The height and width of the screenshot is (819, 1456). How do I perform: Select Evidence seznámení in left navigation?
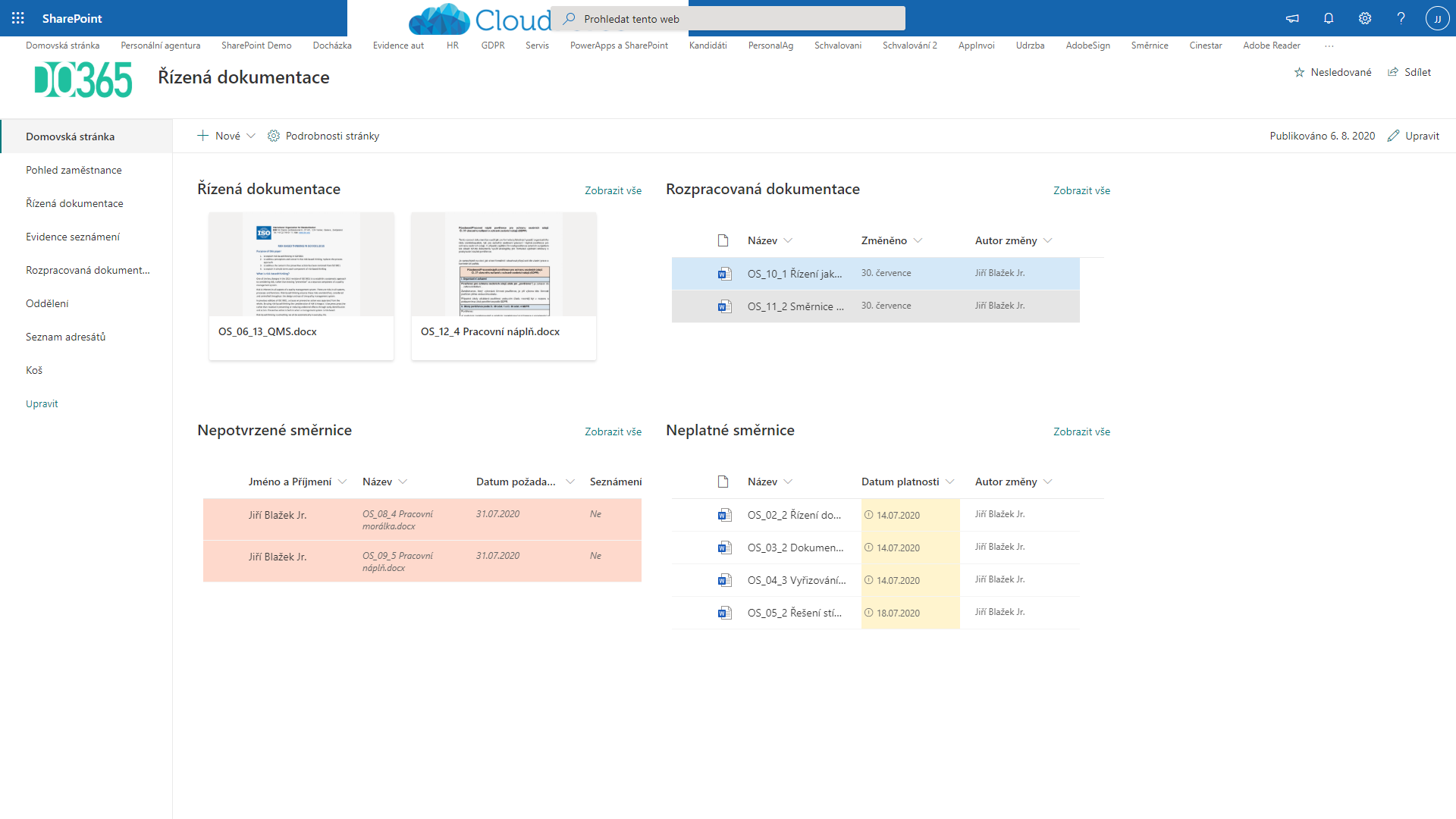coord(73,237)
